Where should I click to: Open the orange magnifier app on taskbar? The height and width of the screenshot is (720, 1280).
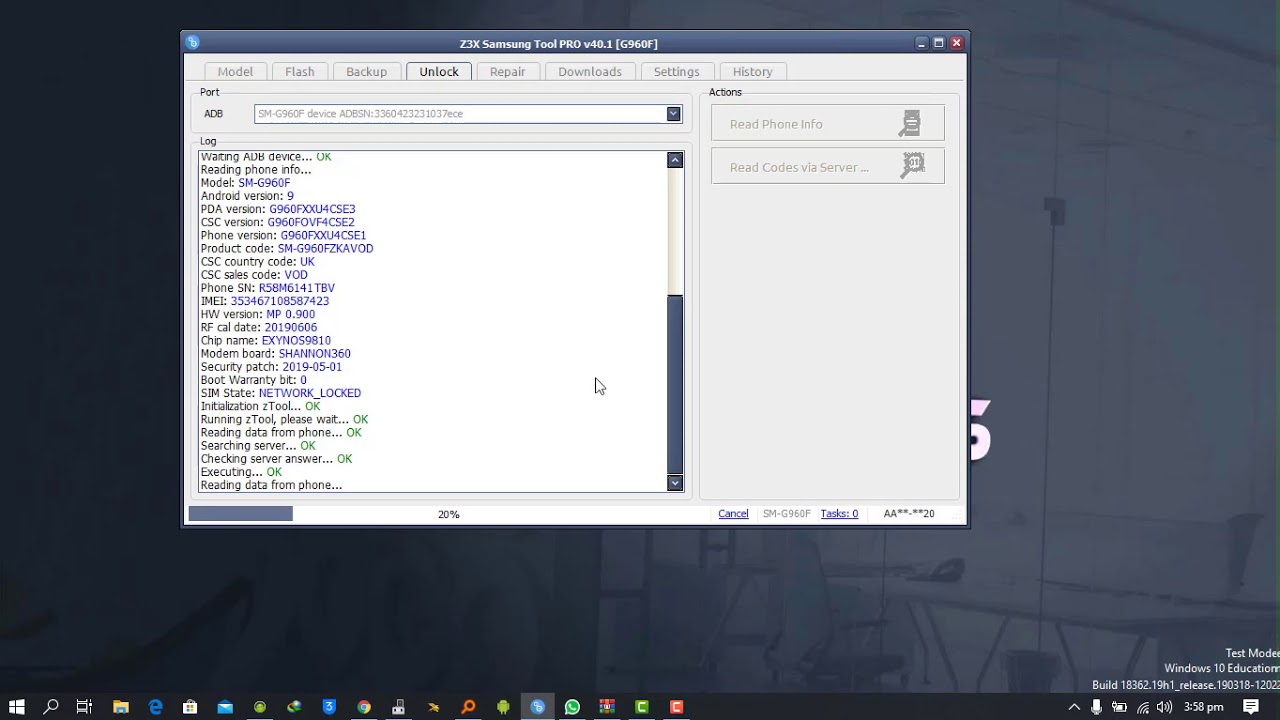(x=468, y=707)
